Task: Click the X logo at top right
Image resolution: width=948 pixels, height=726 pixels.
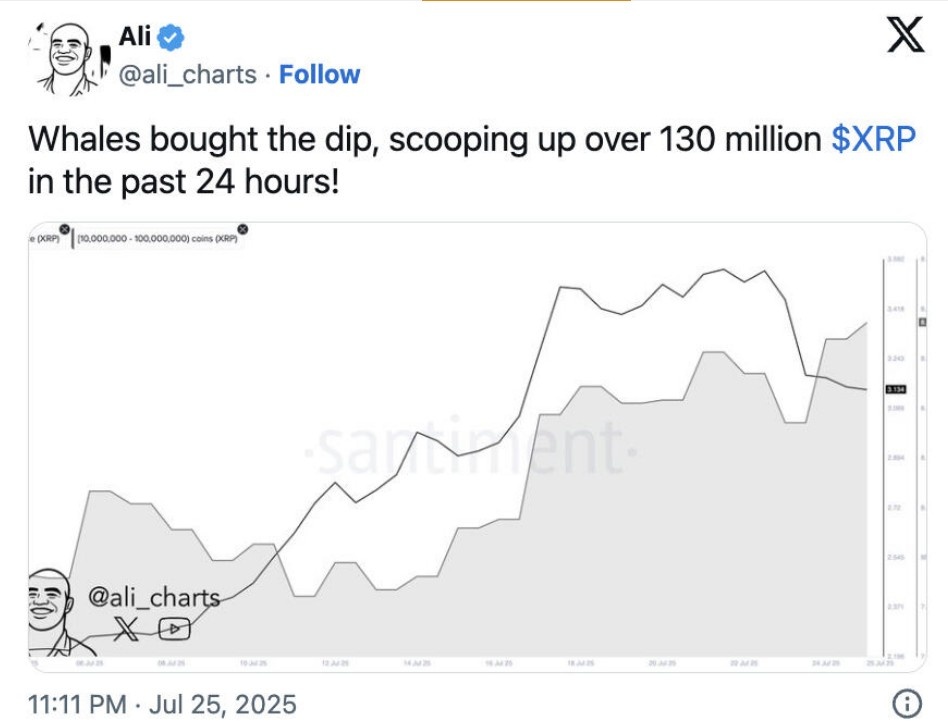Action: click(x=905, y=34)
